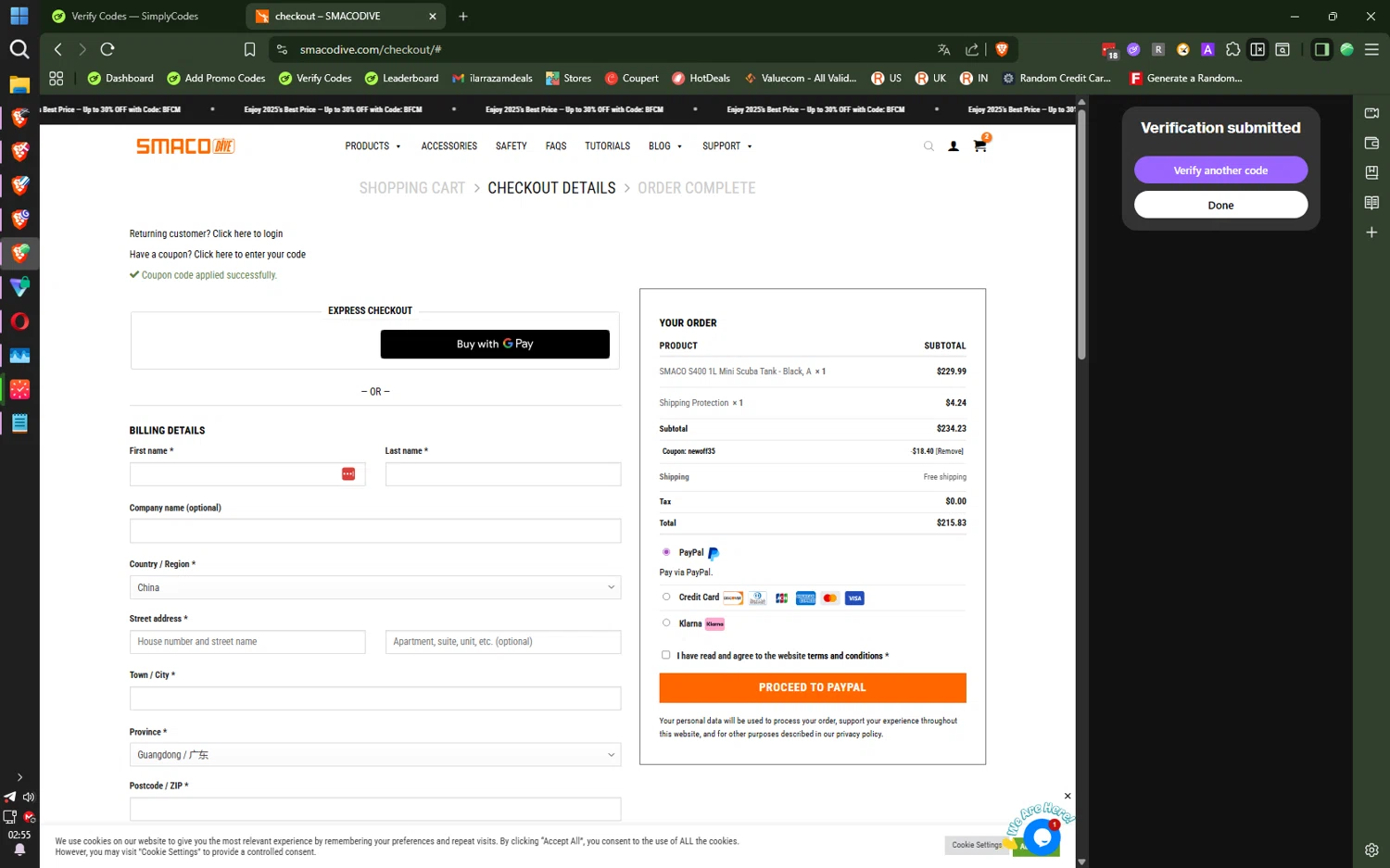The width and height of the screenshot is (1390, 868).
Task: Click the Postcode / ZIP input field
Action: (375, 809)
